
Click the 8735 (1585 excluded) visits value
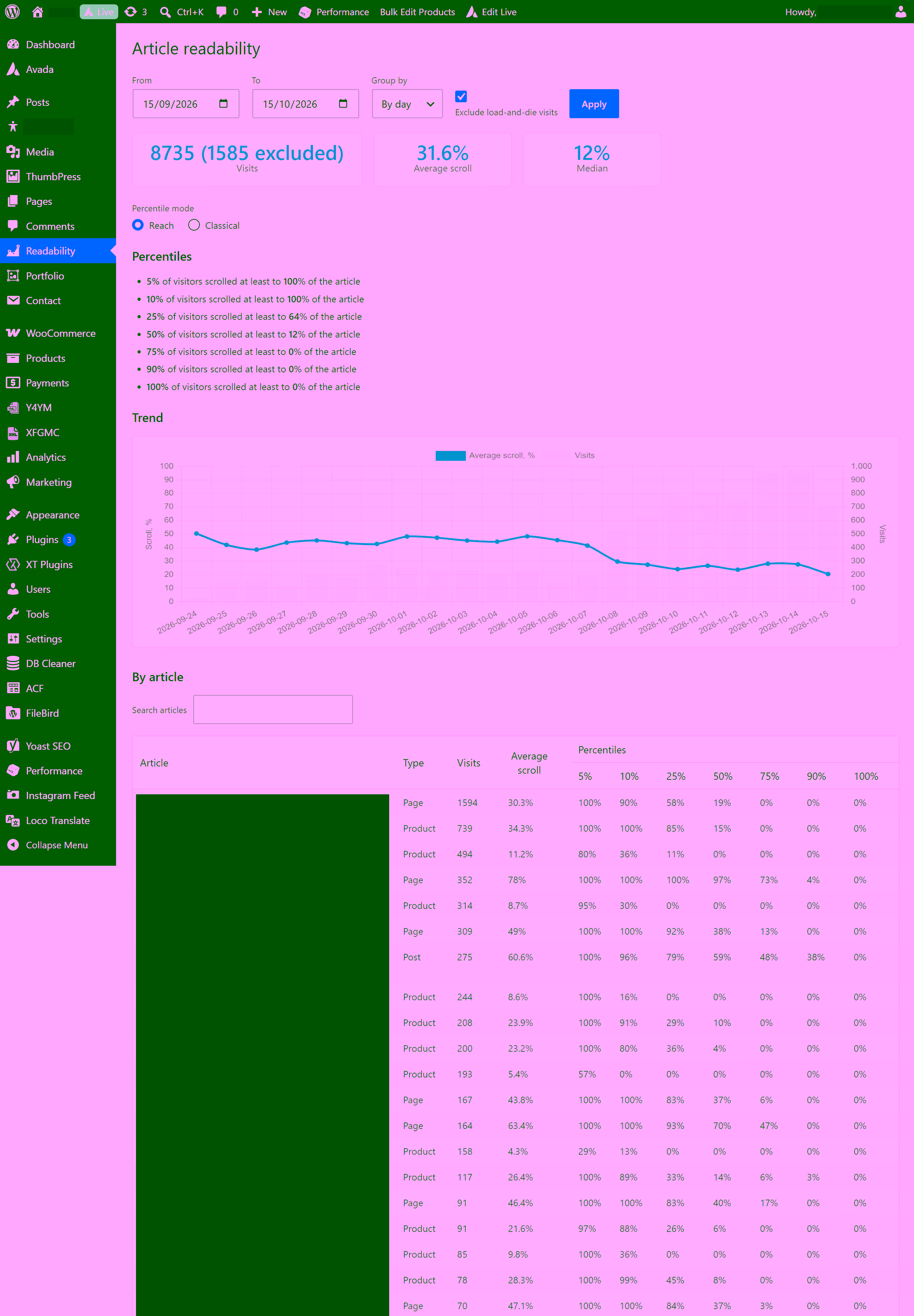[247, 153]
